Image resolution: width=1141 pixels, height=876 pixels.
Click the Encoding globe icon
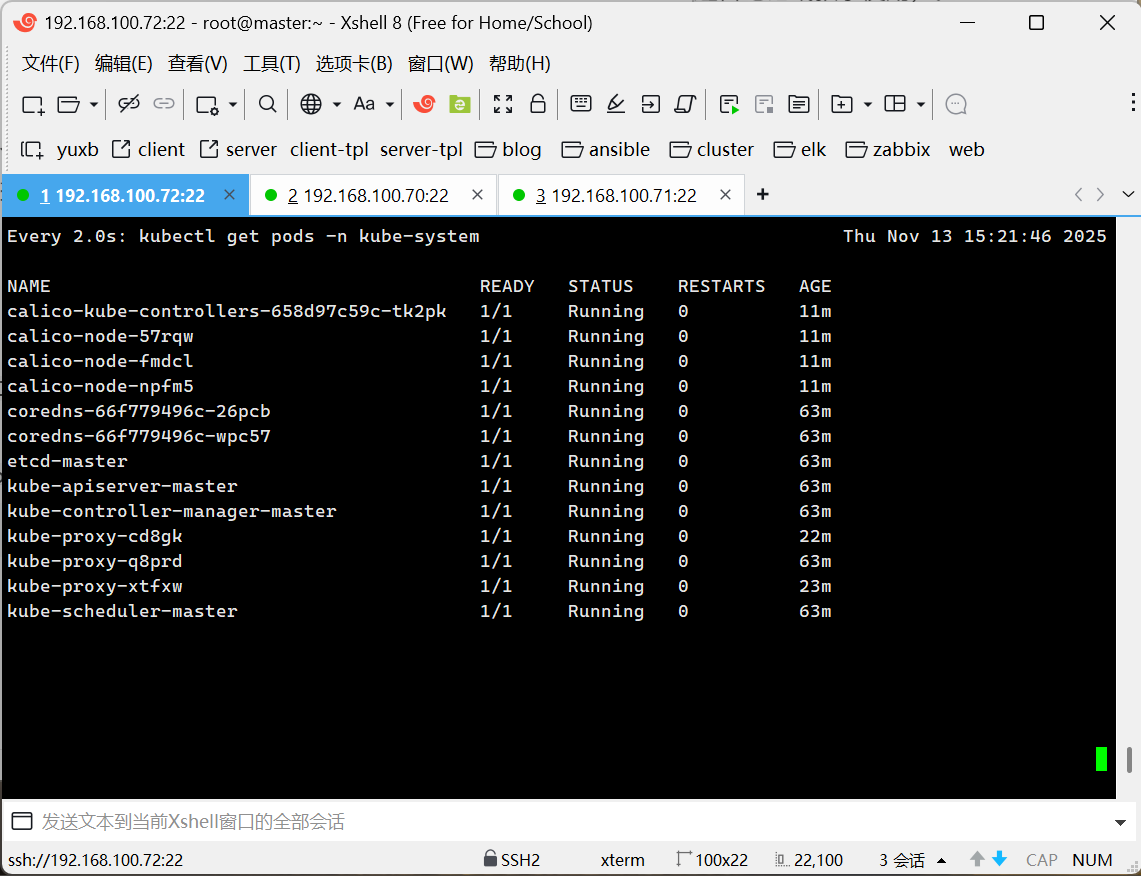[x=311, y=104]
